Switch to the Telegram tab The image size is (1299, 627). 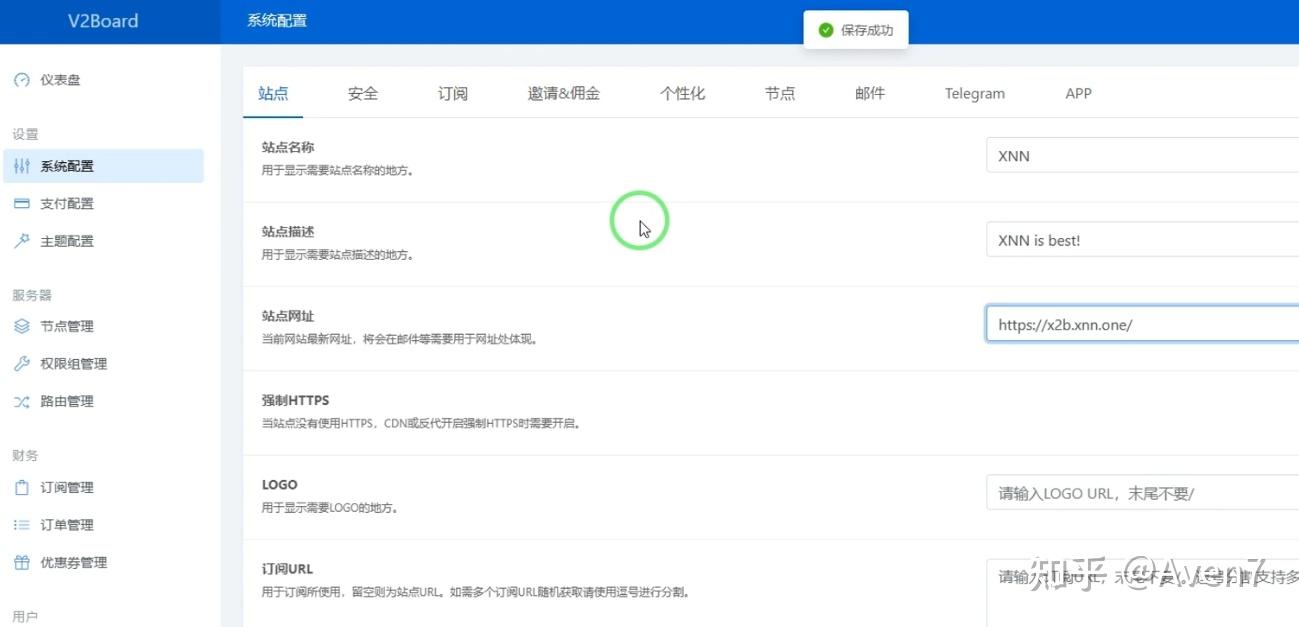pos(974,93)
